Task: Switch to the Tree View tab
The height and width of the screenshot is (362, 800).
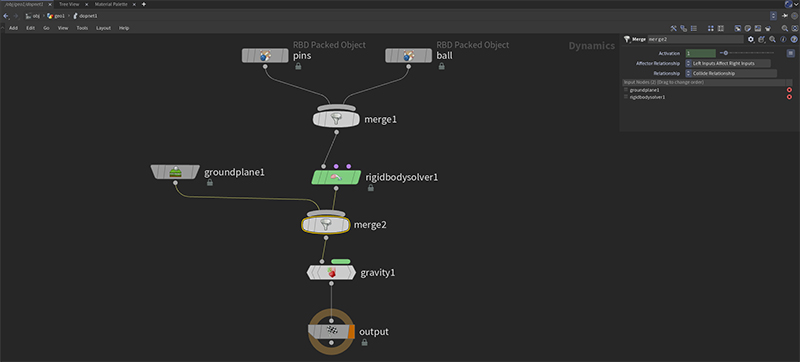Action: 69,4
